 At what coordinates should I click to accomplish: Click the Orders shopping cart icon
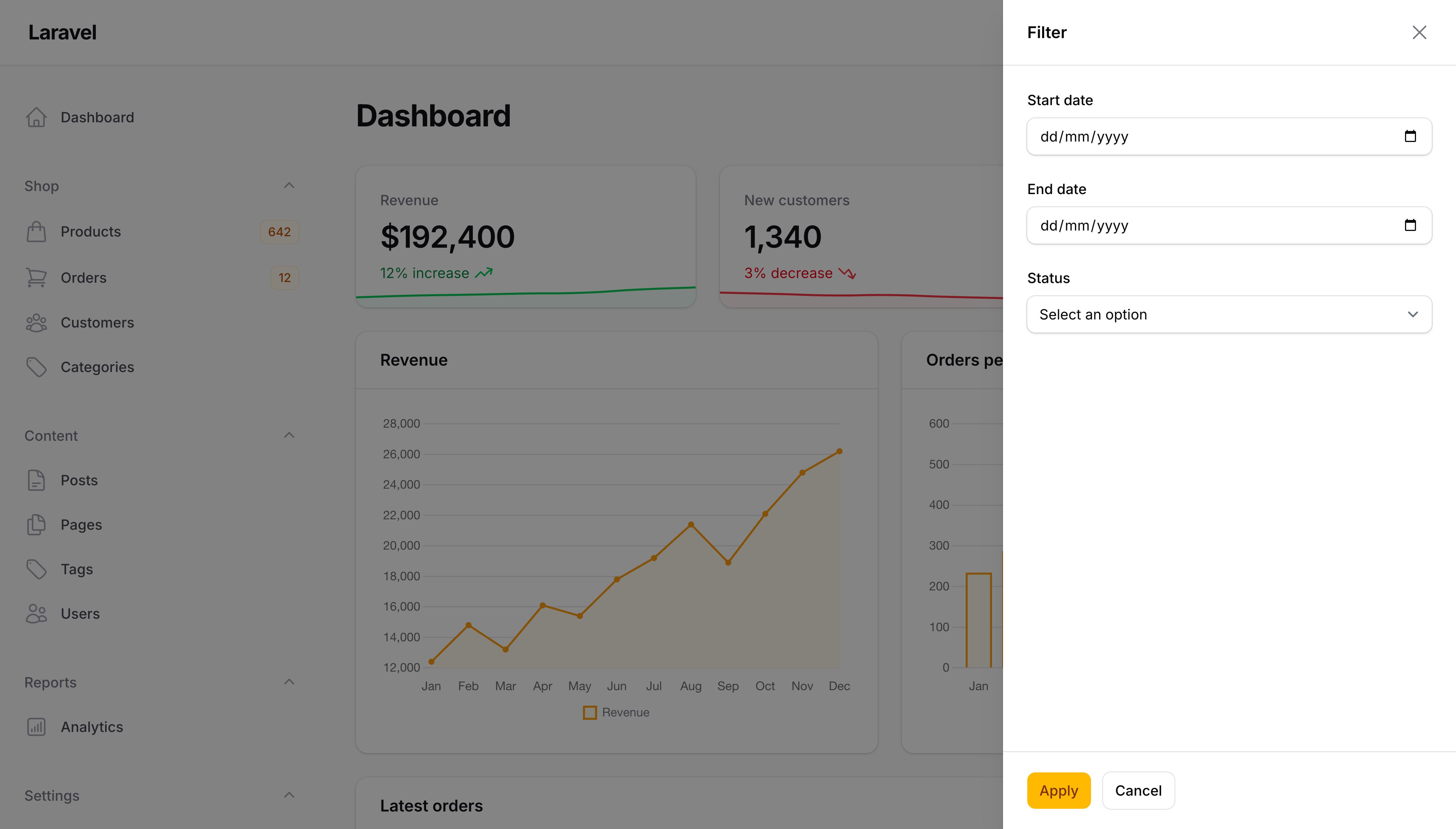click(x=36, y=278)
